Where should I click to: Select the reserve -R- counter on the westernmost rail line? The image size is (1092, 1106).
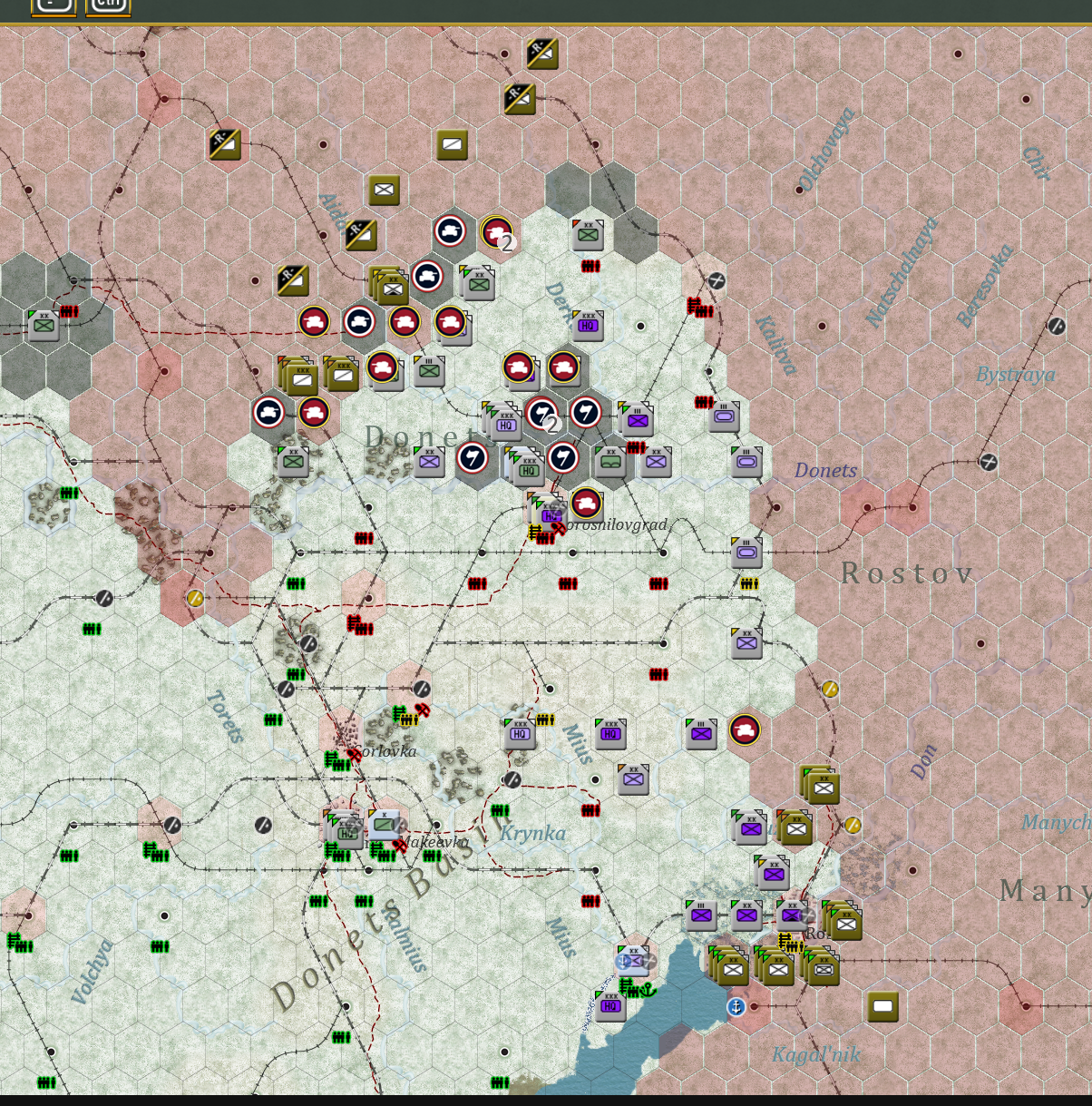point(224,143)
